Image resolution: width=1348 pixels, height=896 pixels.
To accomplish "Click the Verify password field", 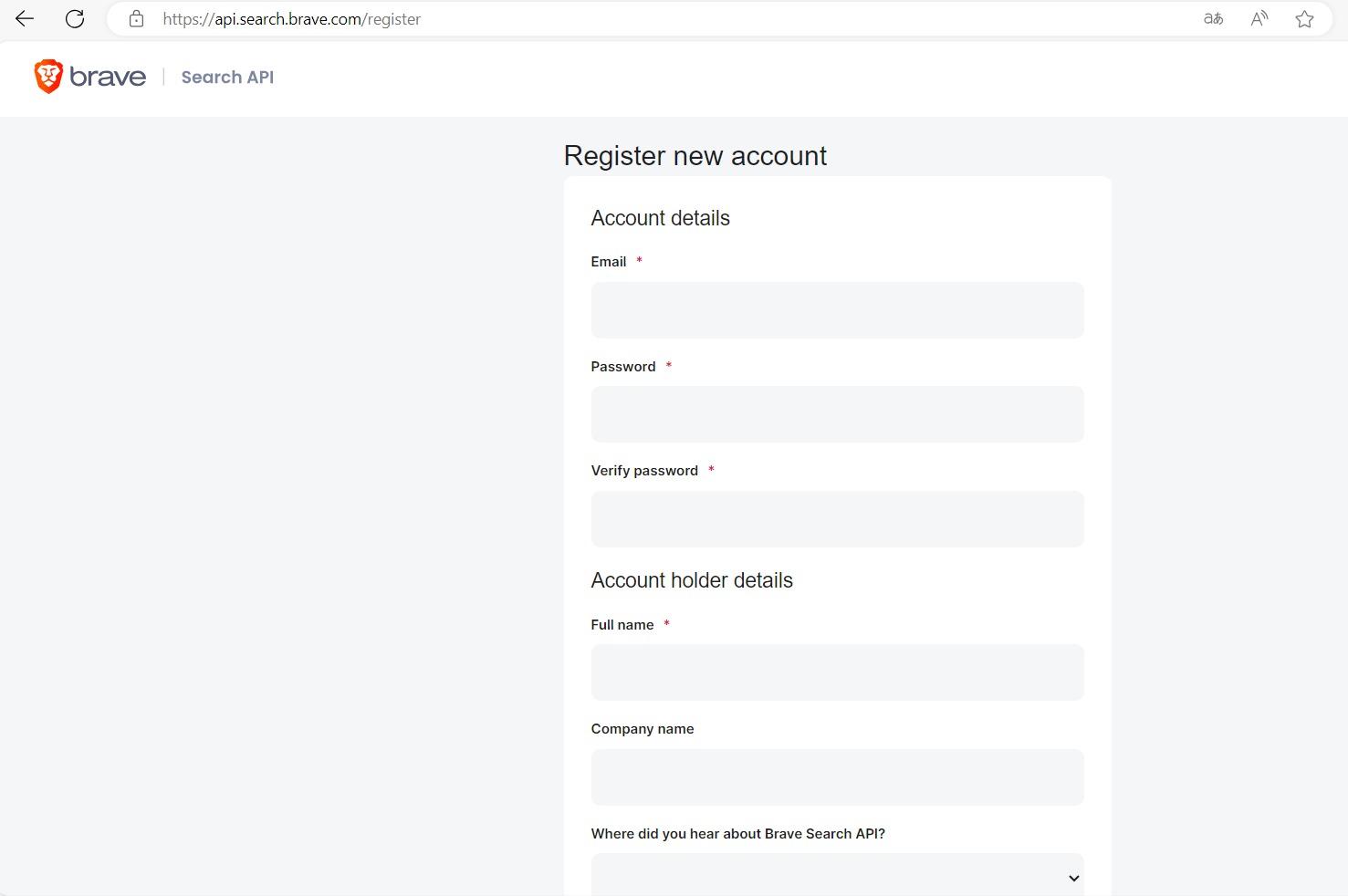I will tap(837, 518).
